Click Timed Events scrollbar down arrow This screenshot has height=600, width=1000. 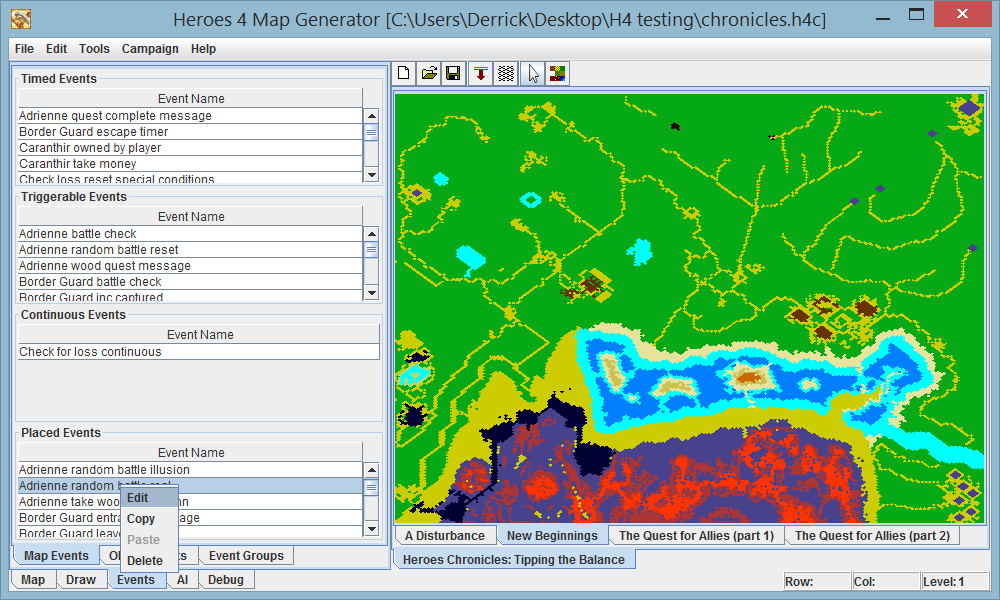(x=371, y=174)
